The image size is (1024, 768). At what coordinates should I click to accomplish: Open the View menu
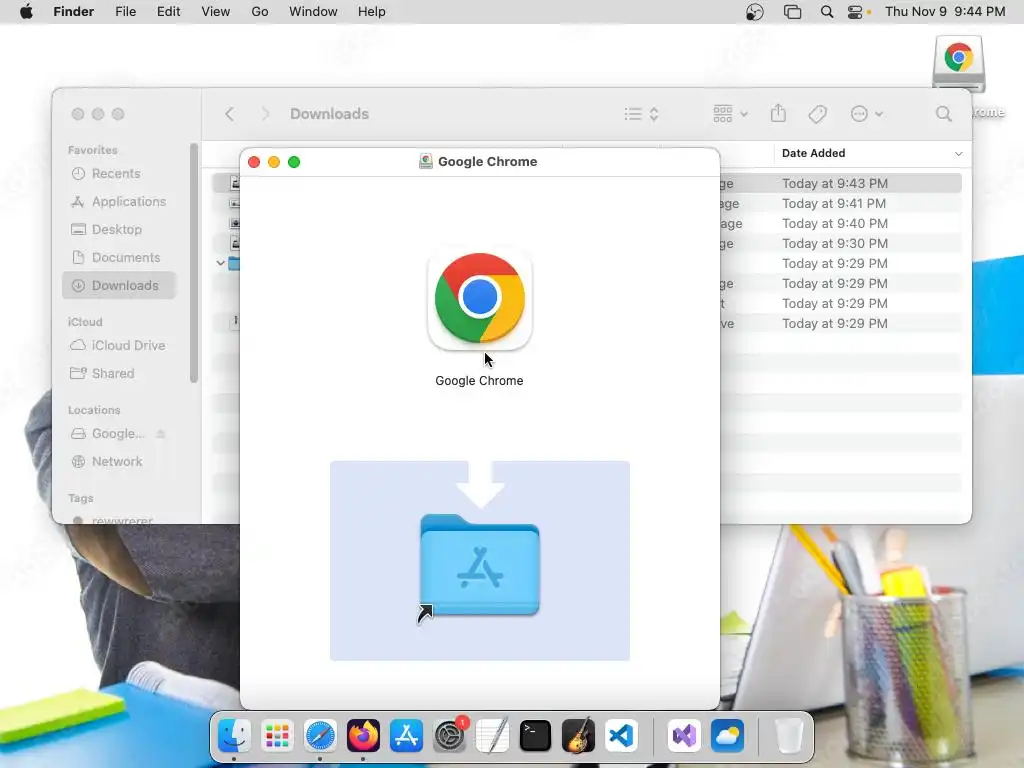(x=216, y=12)
